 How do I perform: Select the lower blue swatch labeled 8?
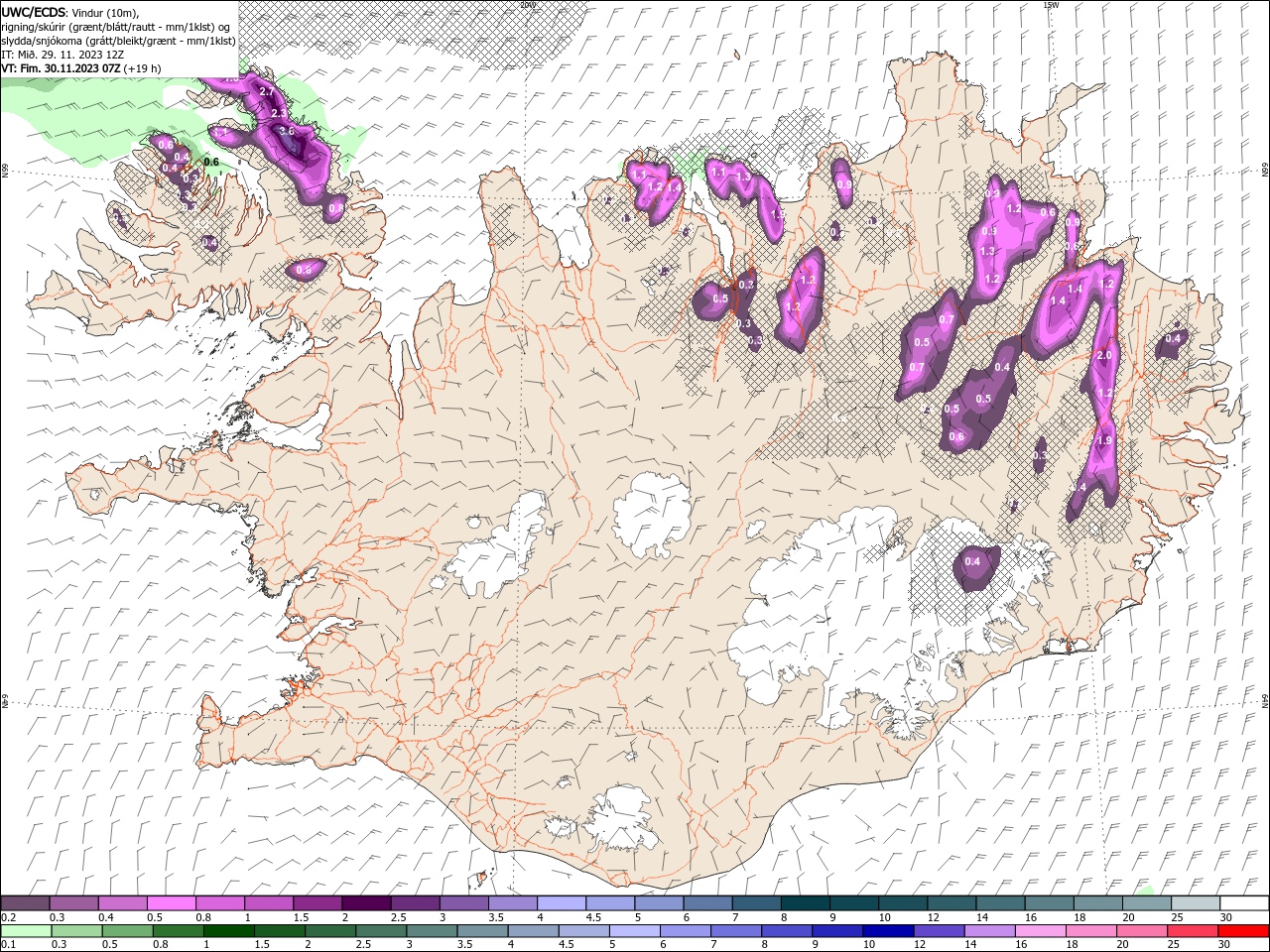pyautogui.click(x=788, y=931)
